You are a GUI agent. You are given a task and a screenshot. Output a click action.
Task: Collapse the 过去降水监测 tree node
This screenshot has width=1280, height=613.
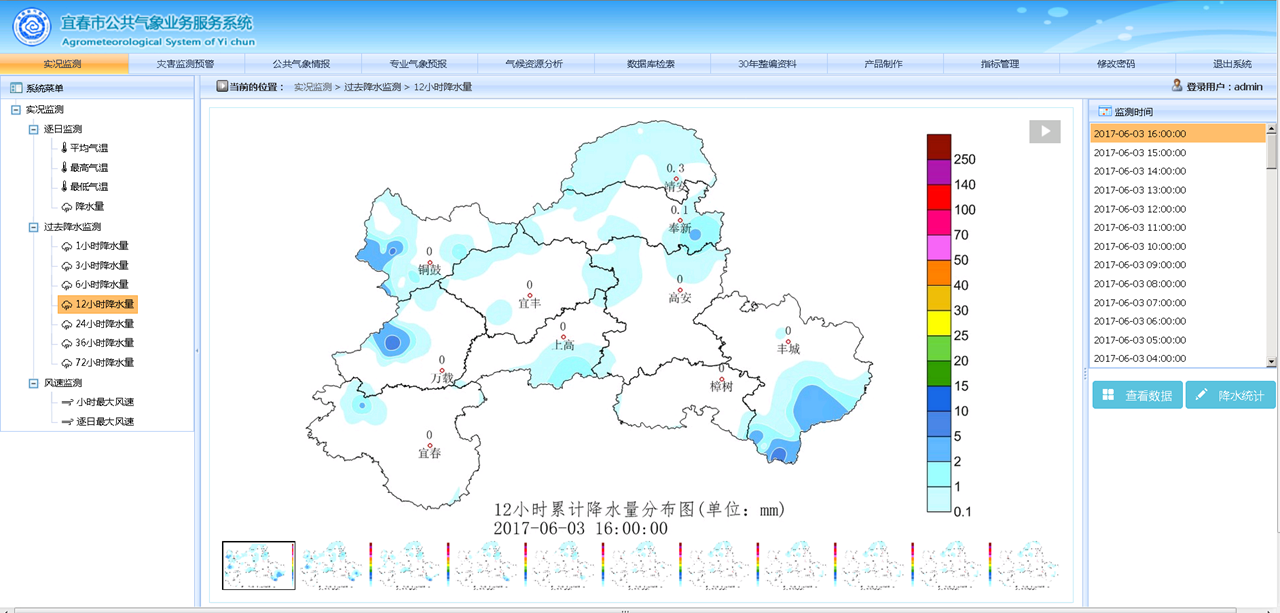coord(33,227)
